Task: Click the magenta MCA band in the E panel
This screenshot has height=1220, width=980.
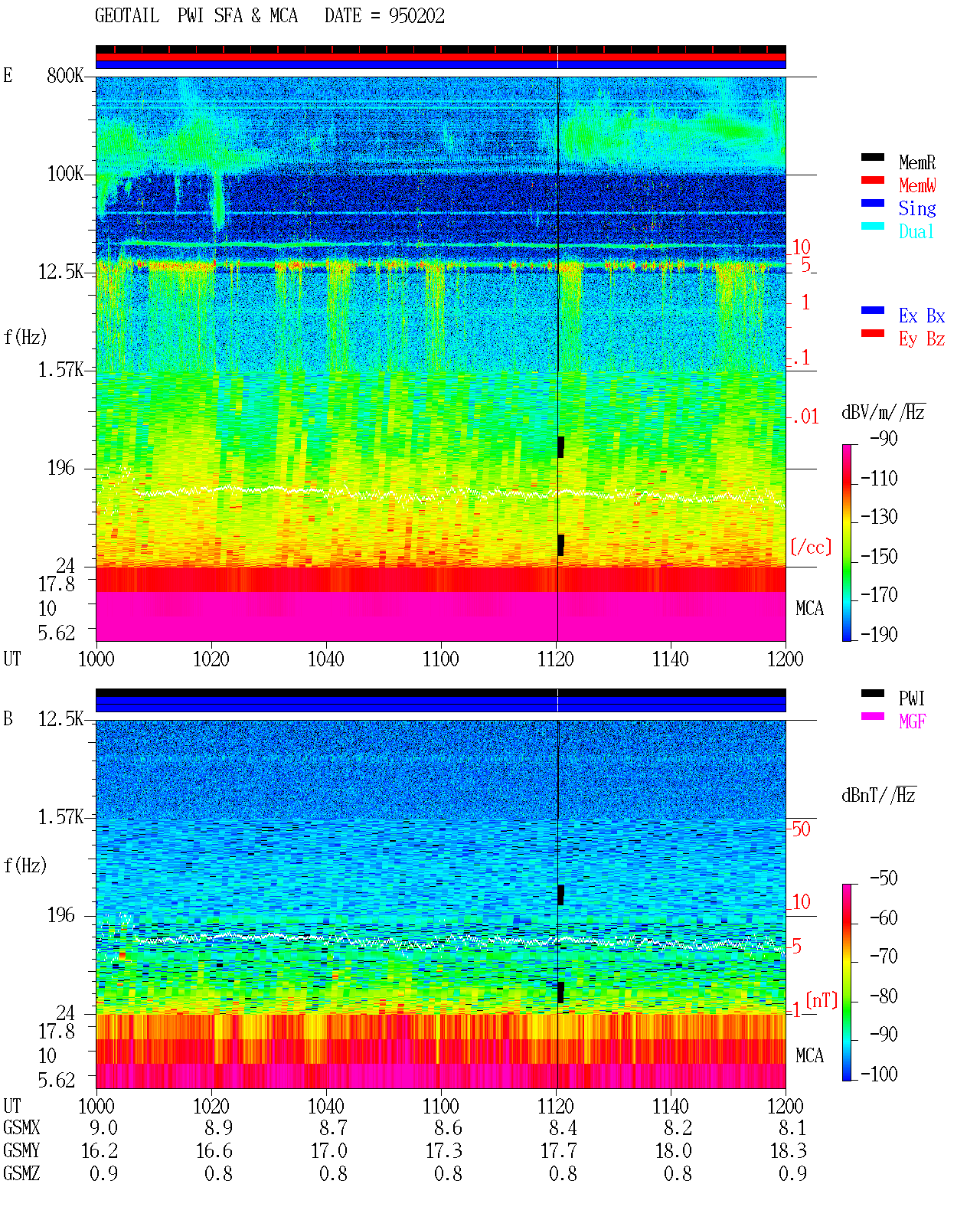Action: [x=440, y=617]
